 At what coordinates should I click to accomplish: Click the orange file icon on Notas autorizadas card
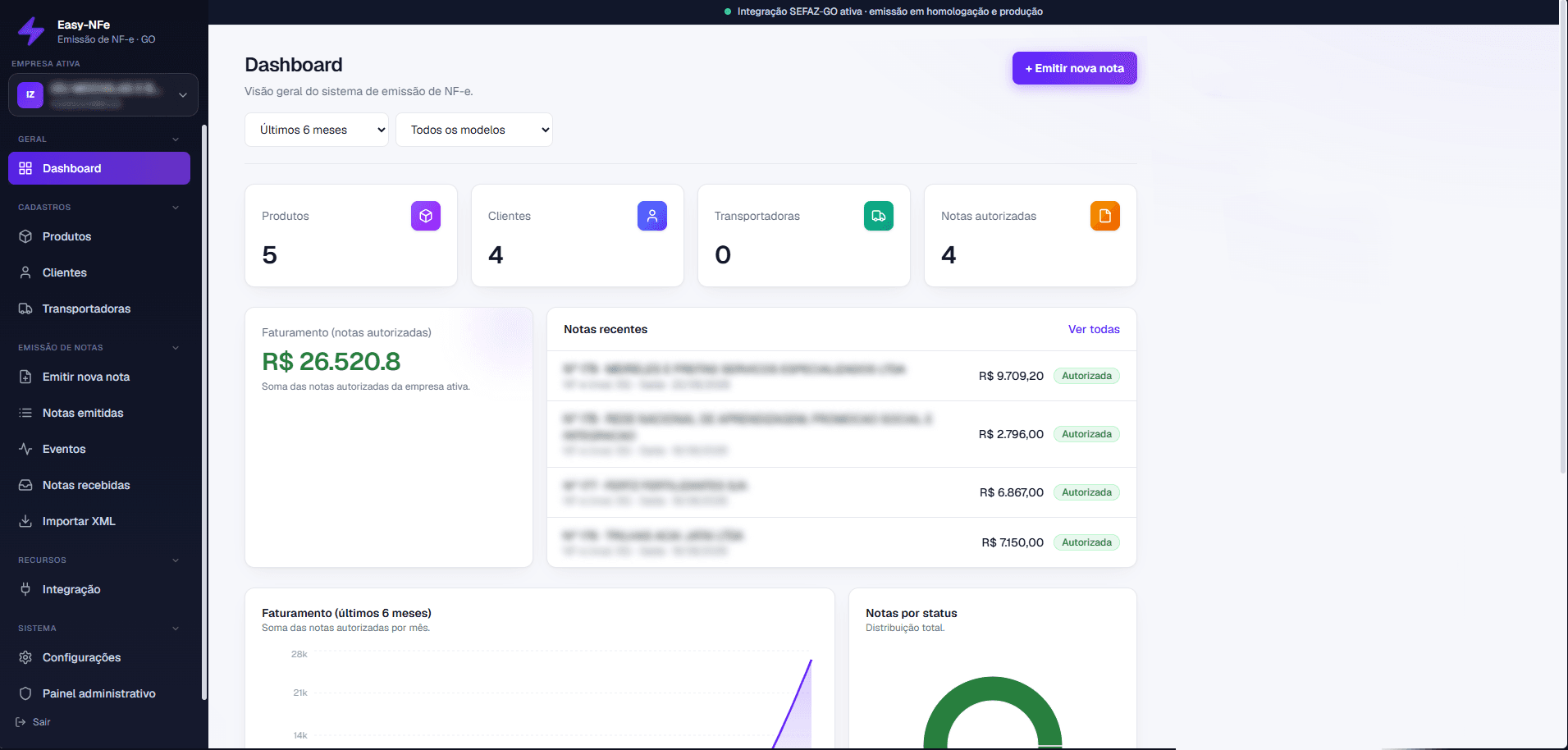[x=1105, y=216]
